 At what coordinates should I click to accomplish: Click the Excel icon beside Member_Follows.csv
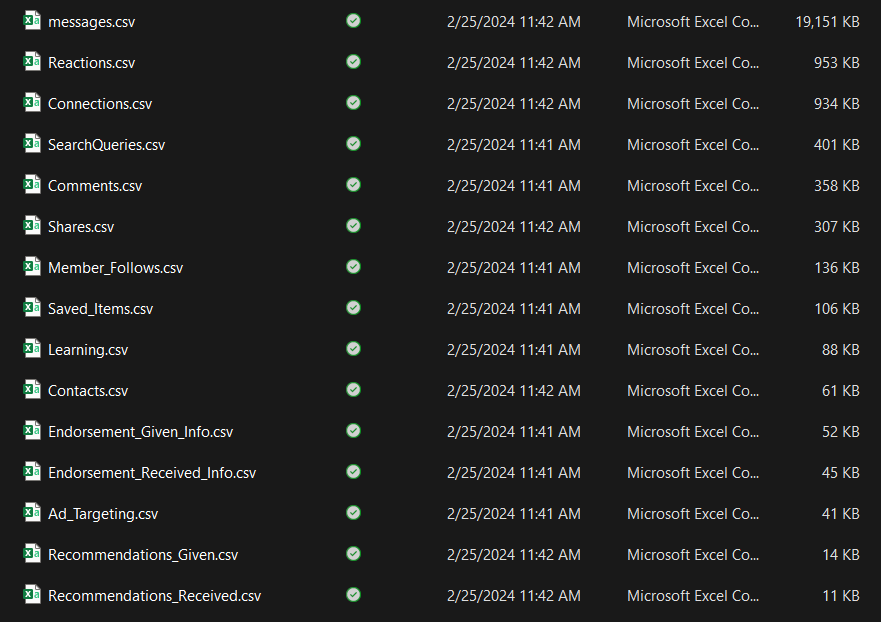click(x=32, y=267)
